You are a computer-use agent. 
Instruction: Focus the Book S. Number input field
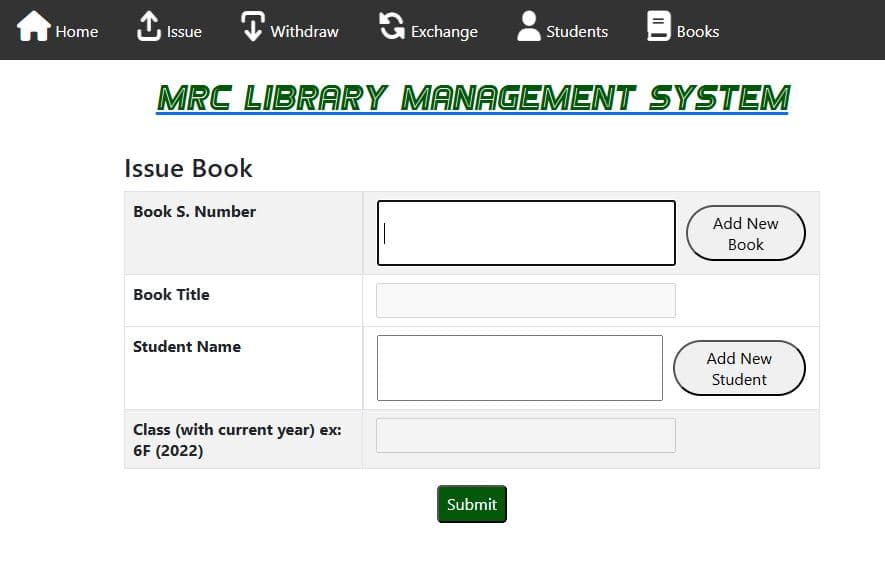click(526, 233)
